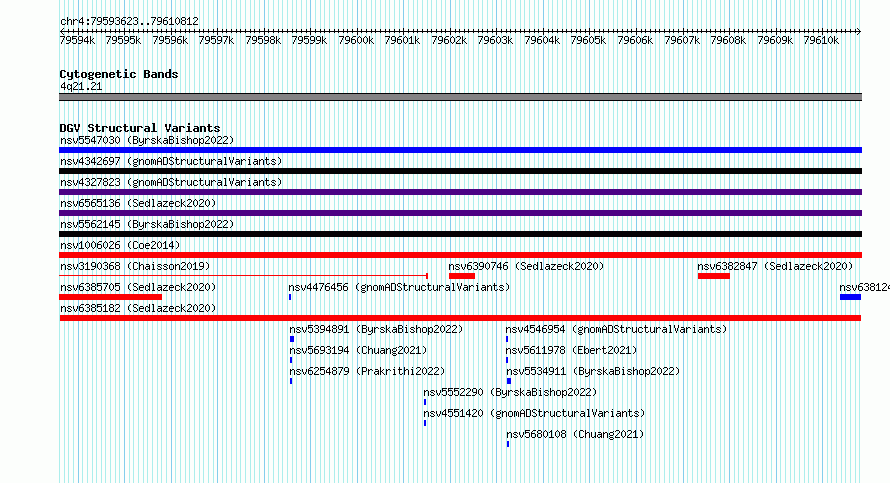Image resolution: width=890 pixels, height=483 pixels.
Task: Click the black nsv4342697 variant bar
Action: coord(460,171)
